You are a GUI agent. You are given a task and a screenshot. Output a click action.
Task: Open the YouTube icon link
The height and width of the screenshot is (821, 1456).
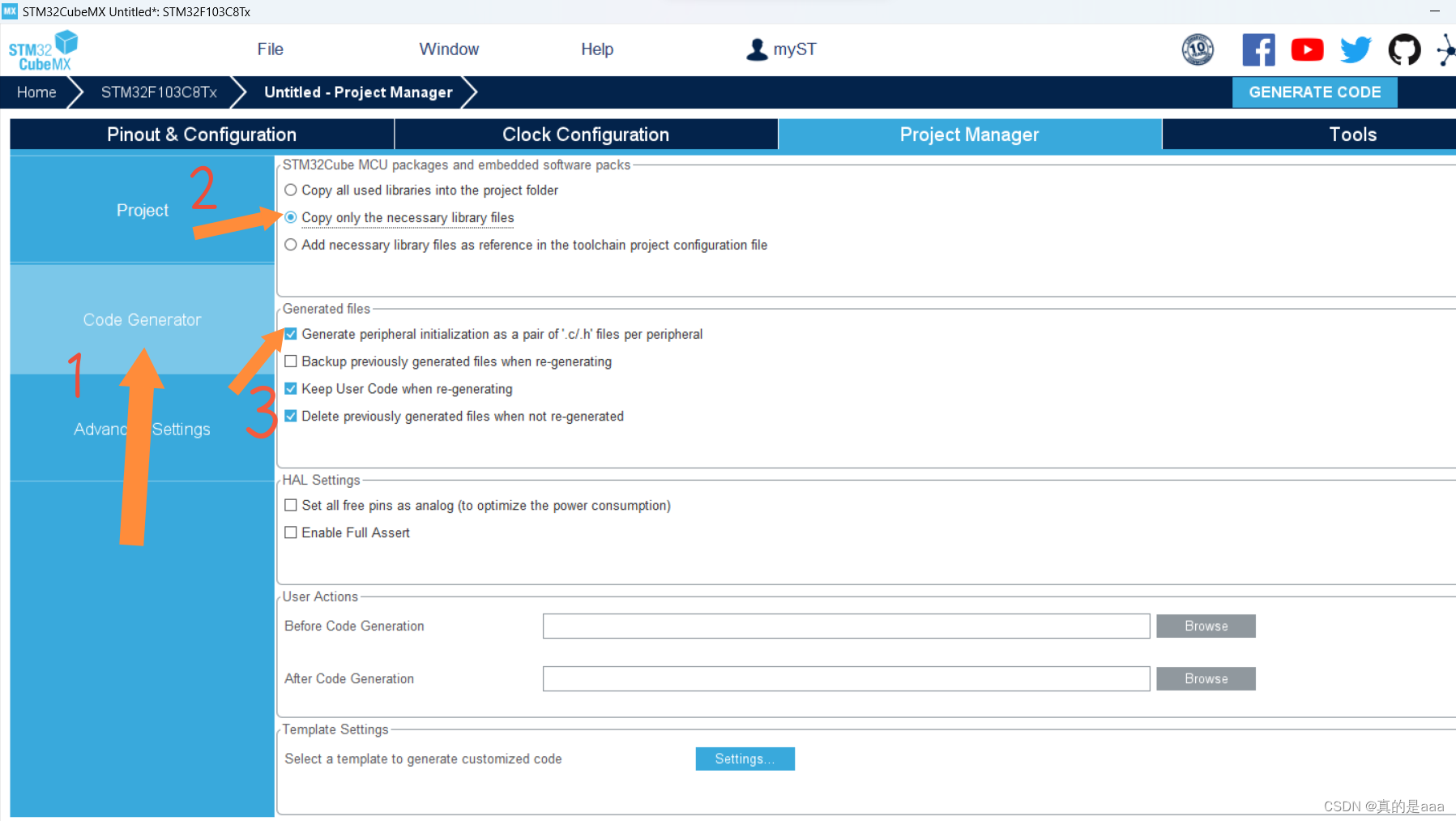pos(1307,49)
